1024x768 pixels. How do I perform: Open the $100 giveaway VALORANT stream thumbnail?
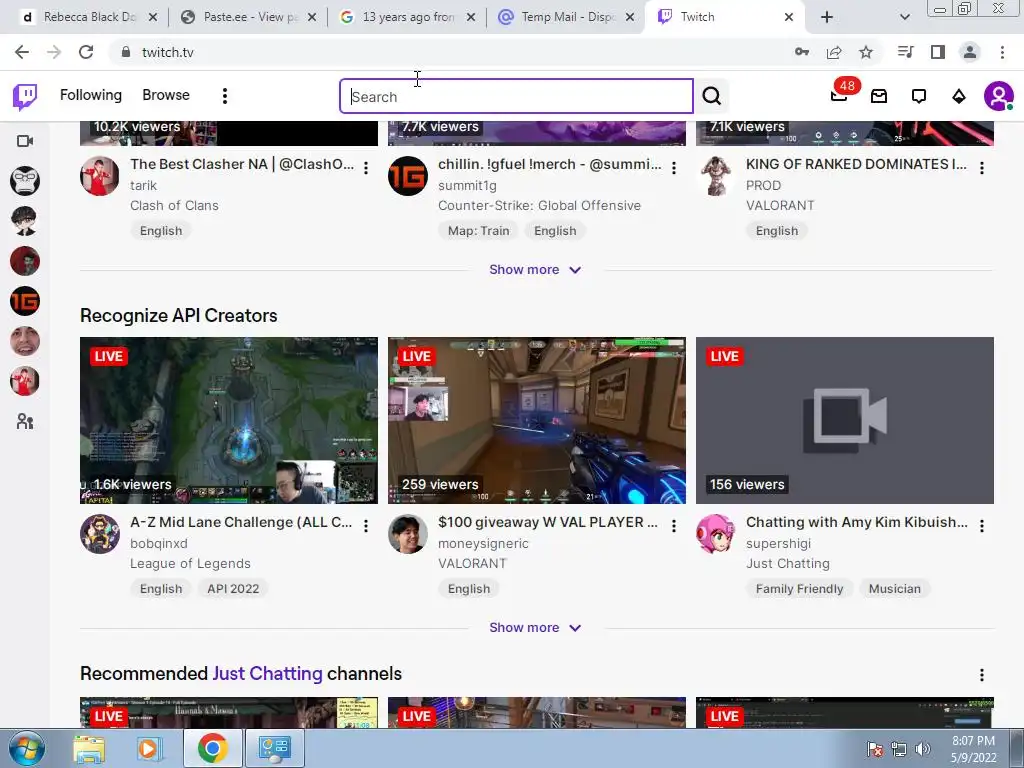tap(537, 420)
